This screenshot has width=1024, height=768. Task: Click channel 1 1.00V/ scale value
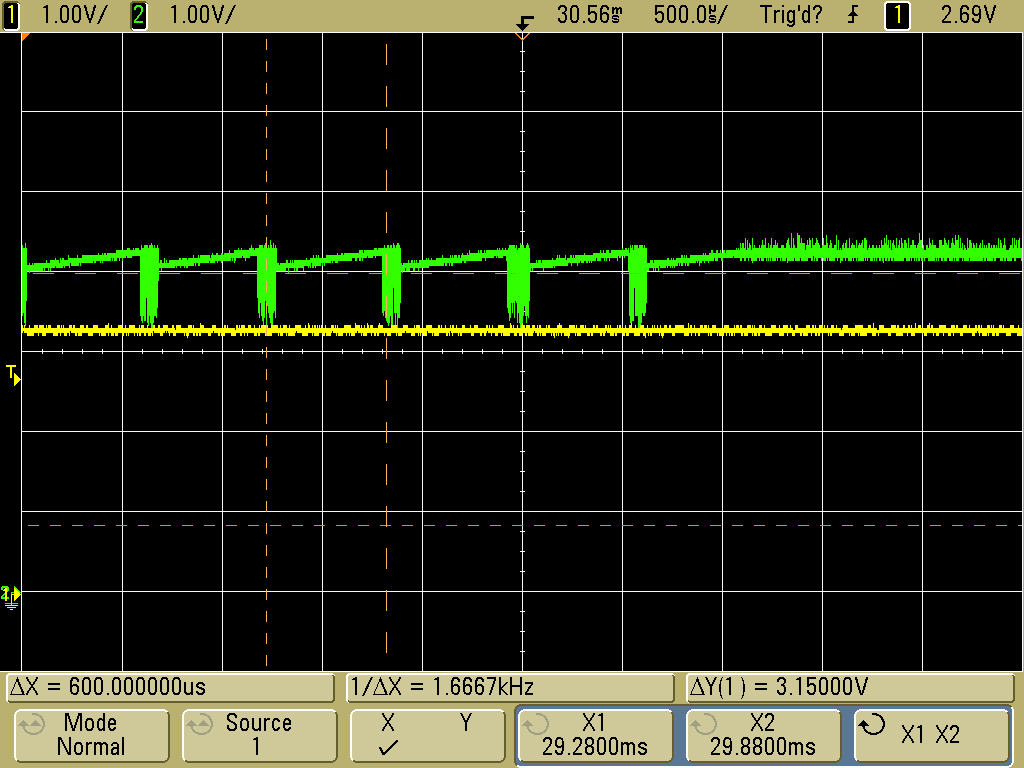[73, 14]
